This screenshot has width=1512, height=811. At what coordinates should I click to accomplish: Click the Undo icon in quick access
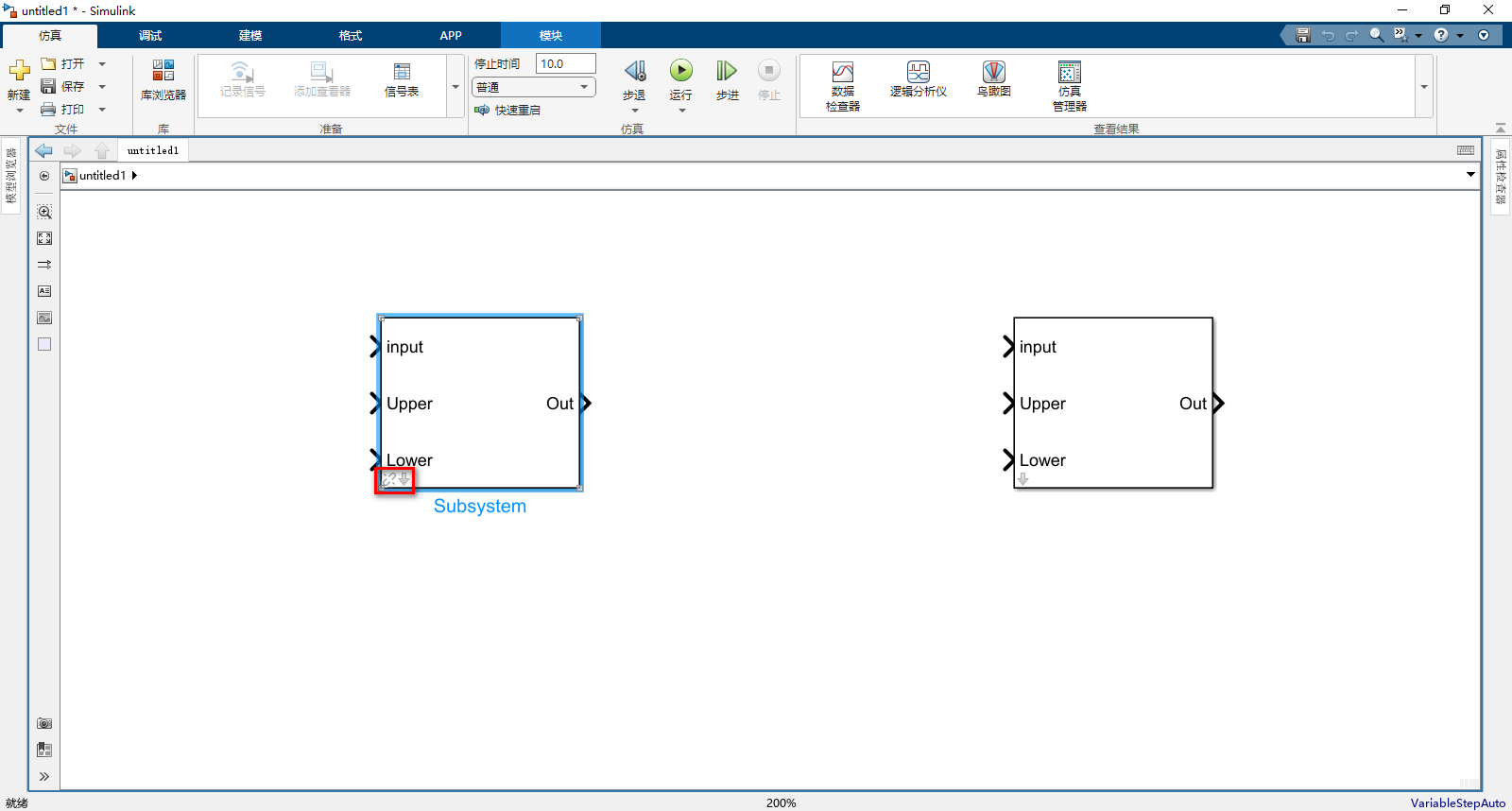1328,35
